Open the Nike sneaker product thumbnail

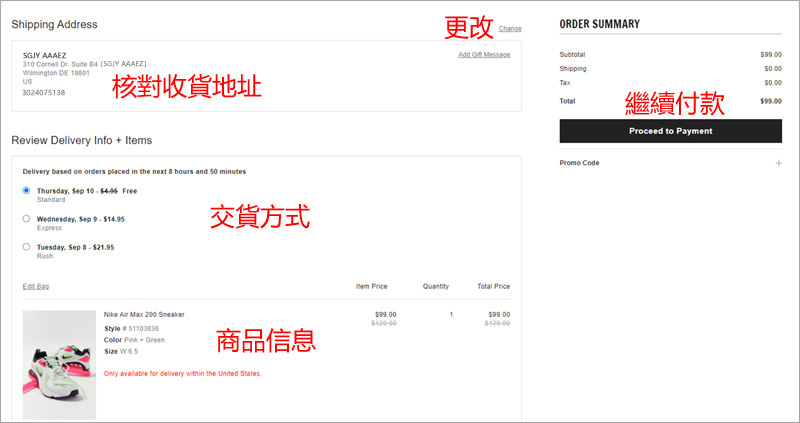pyautogui.click(x=59, y=364)
